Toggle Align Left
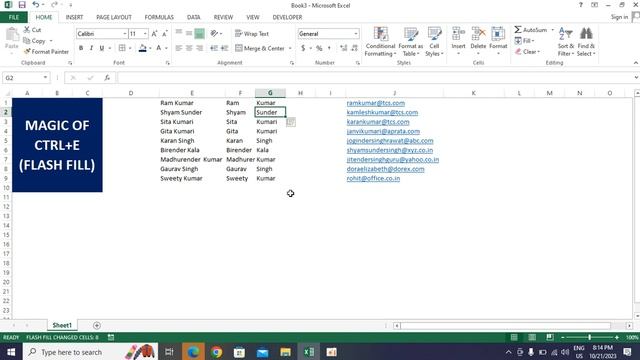Image resolution: width=640 pixels, height=360 pixels. pos(179,48)
